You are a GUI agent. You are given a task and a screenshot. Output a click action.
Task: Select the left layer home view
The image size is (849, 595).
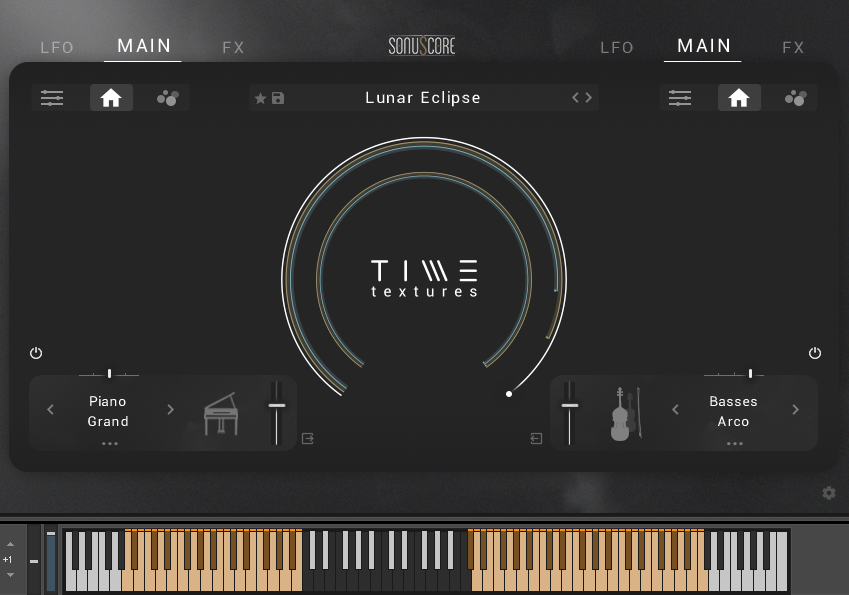click(111, 98)
